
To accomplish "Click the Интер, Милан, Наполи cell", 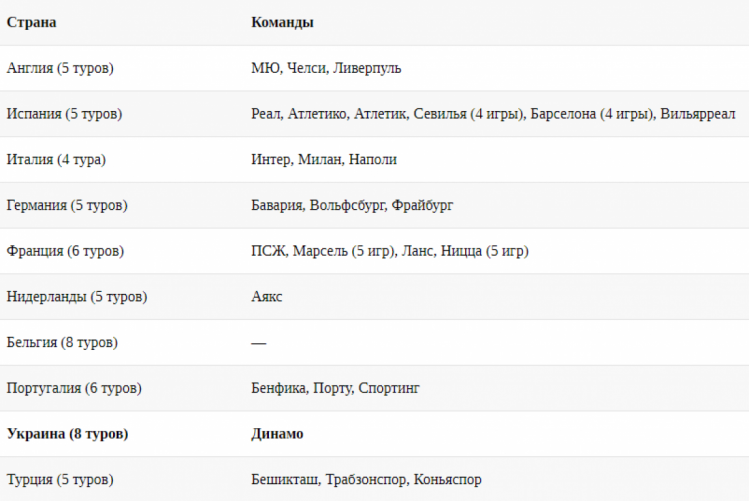I will tap(324, 160).
